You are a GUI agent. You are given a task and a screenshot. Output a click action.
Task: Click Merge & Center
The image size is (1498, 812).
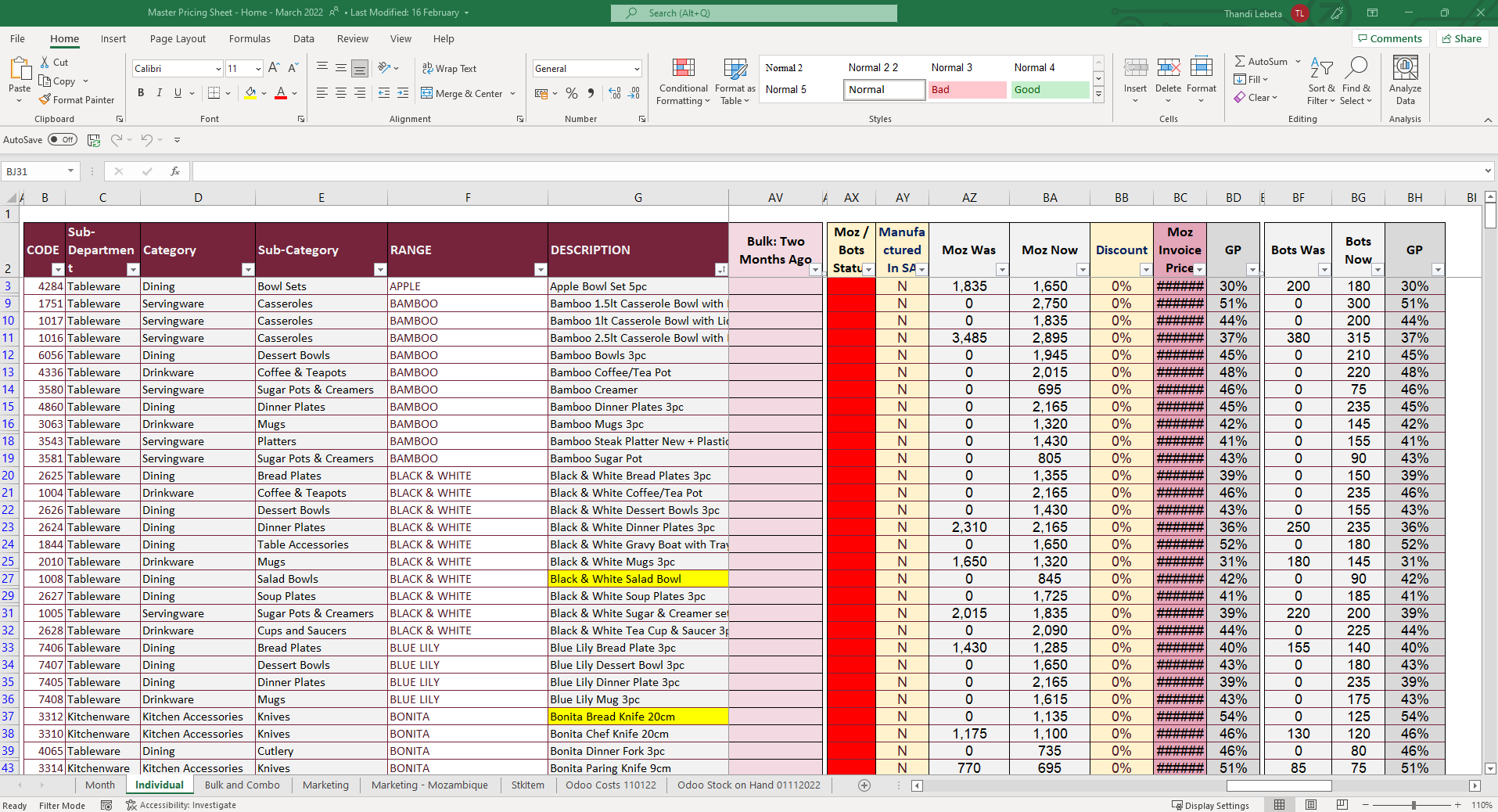click(x=462, y=94)
